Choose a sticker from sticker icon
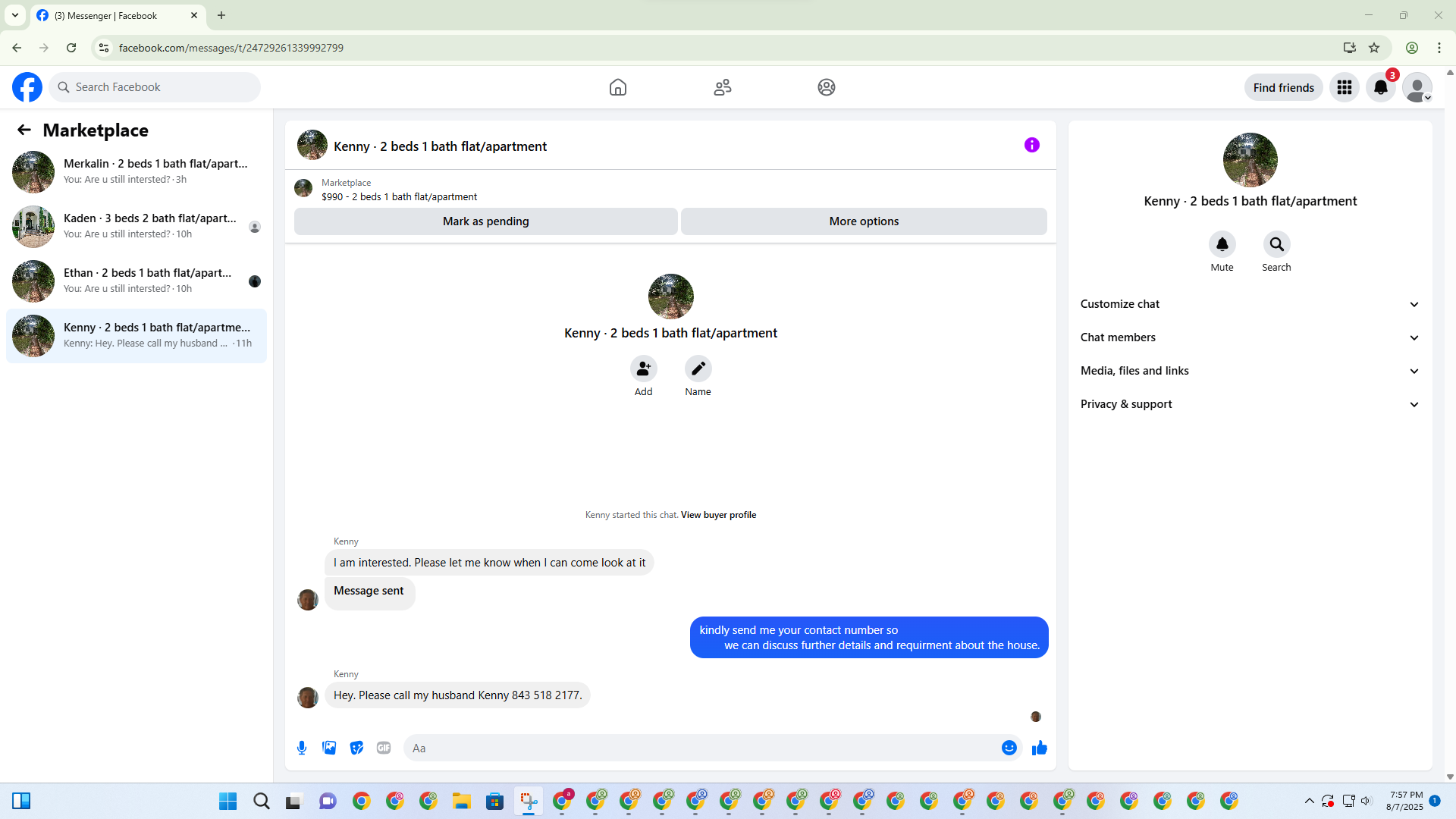 tap(356, 748)
